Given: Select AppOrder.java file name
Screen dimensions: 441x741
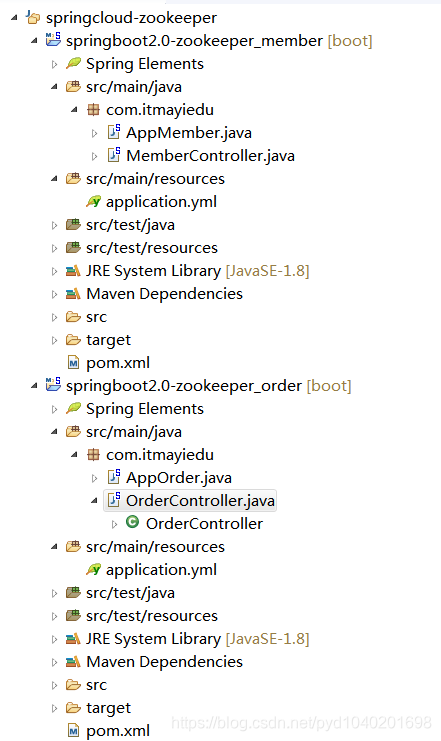Looking at the screenshot, I should 179,478.
